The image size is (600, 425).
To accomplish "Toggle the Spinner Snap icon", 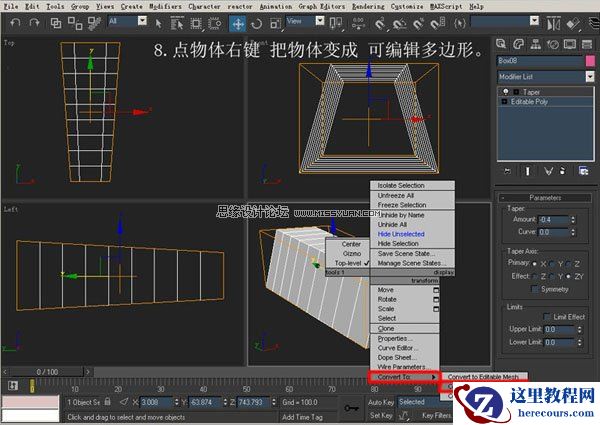I will pos(437,24).
